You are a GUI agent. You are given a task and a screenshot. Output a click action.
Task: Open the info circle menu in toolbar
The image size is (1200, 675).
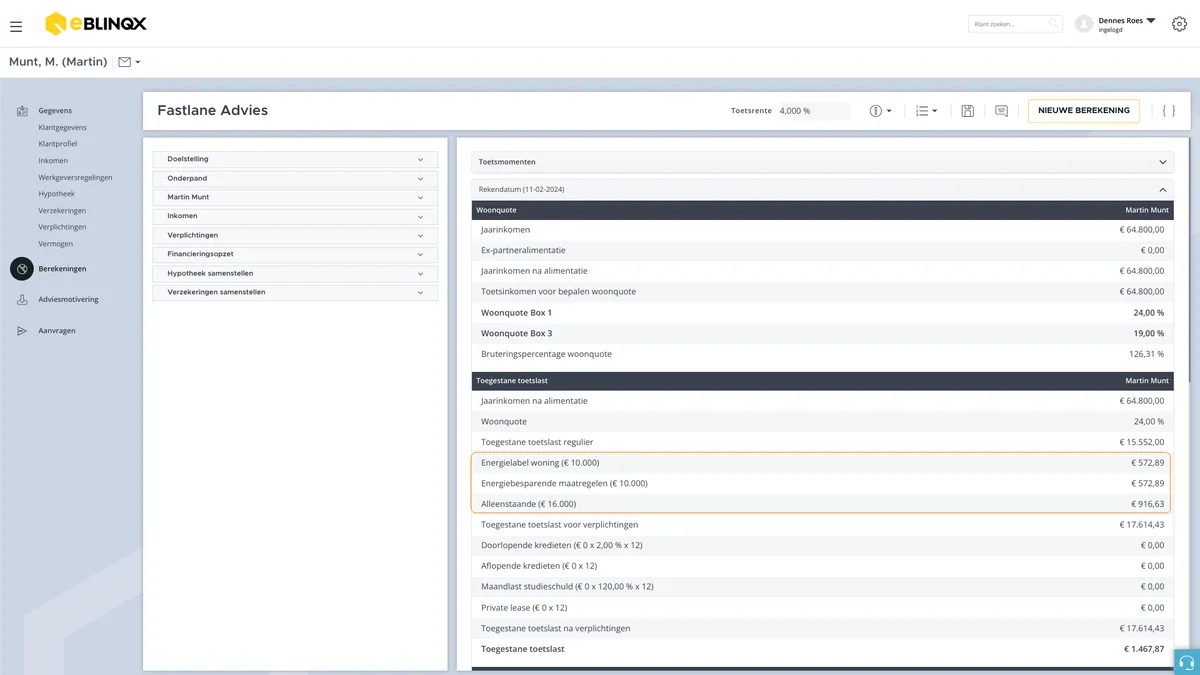[x=876, y=111]
